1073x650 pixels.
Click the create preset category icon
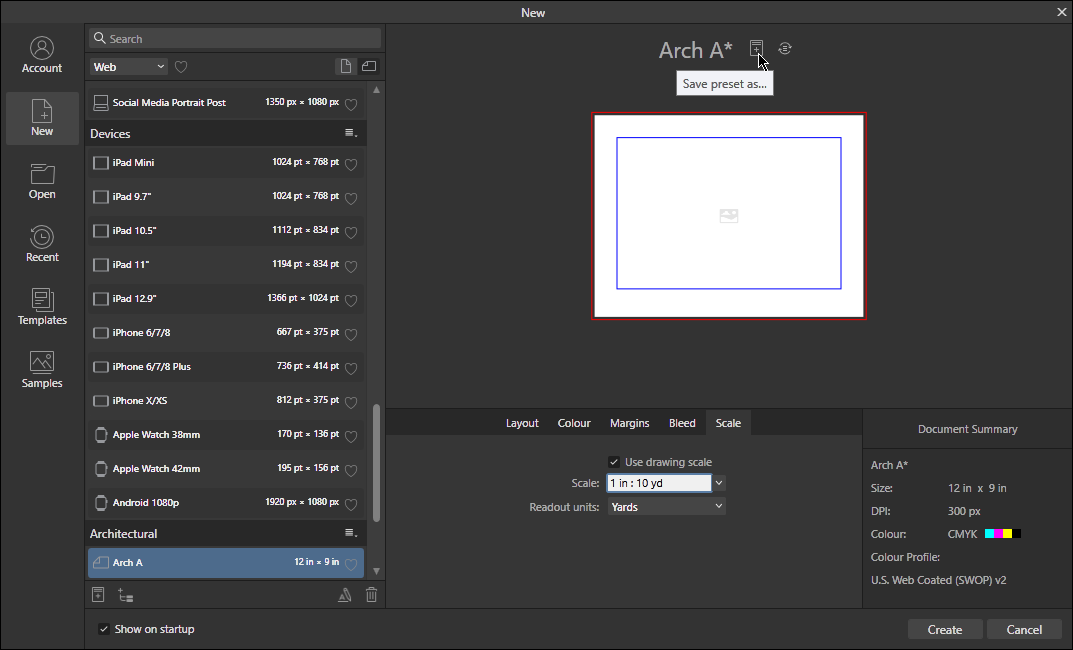tap(125, 594)
